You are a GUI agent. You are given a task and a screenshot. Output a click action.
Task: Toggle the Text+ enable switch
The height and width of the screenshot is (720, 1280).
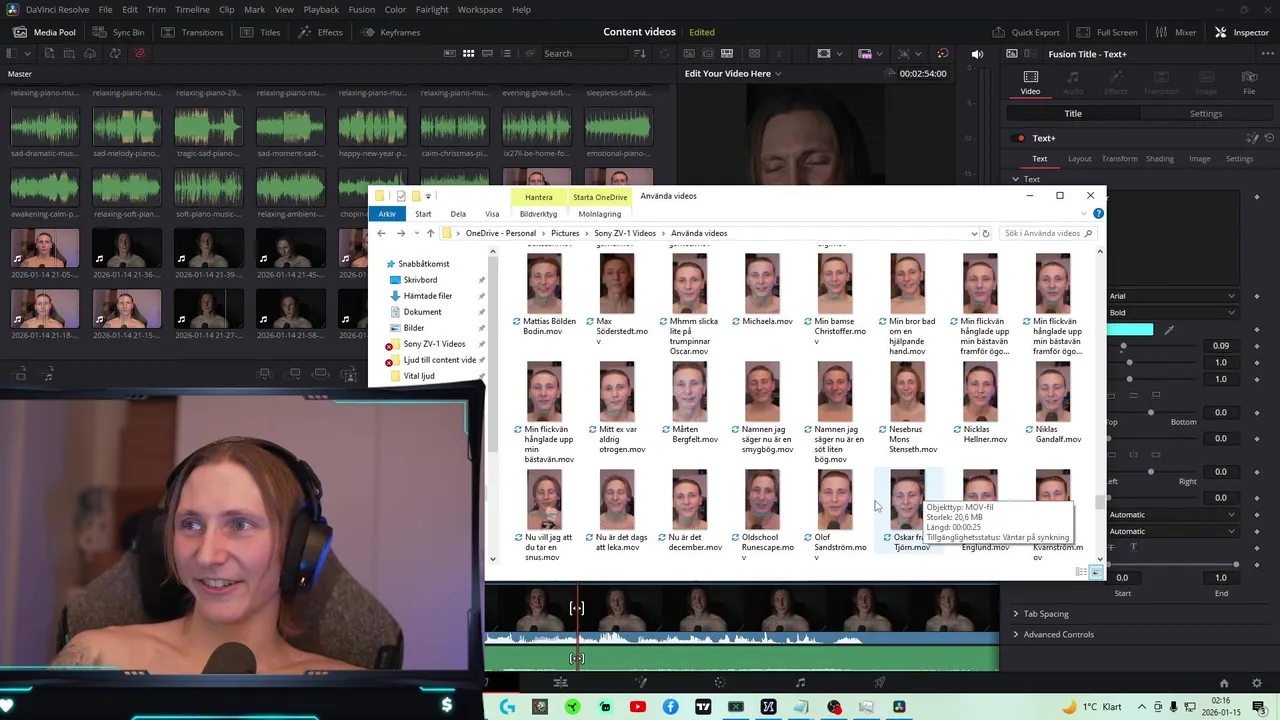coord(1020,138)
